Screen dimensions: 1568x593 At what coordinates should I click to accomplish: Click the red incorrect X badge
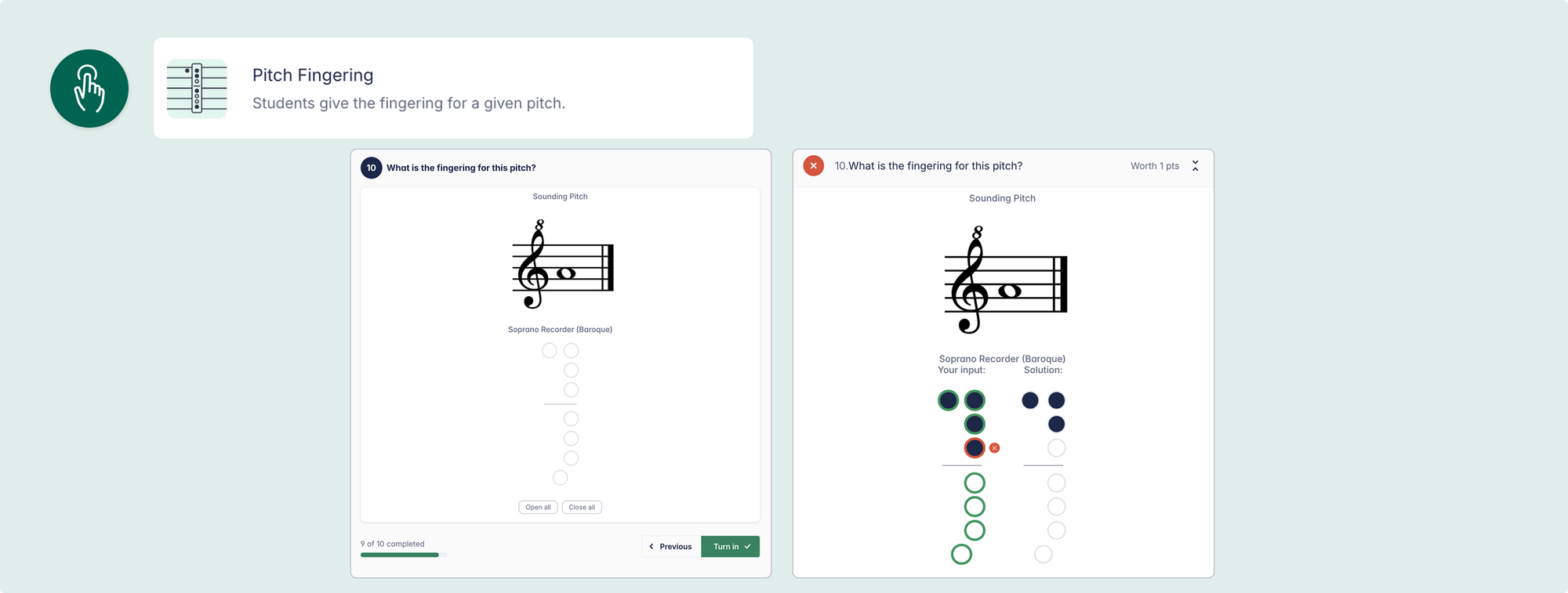click(814, 166)
